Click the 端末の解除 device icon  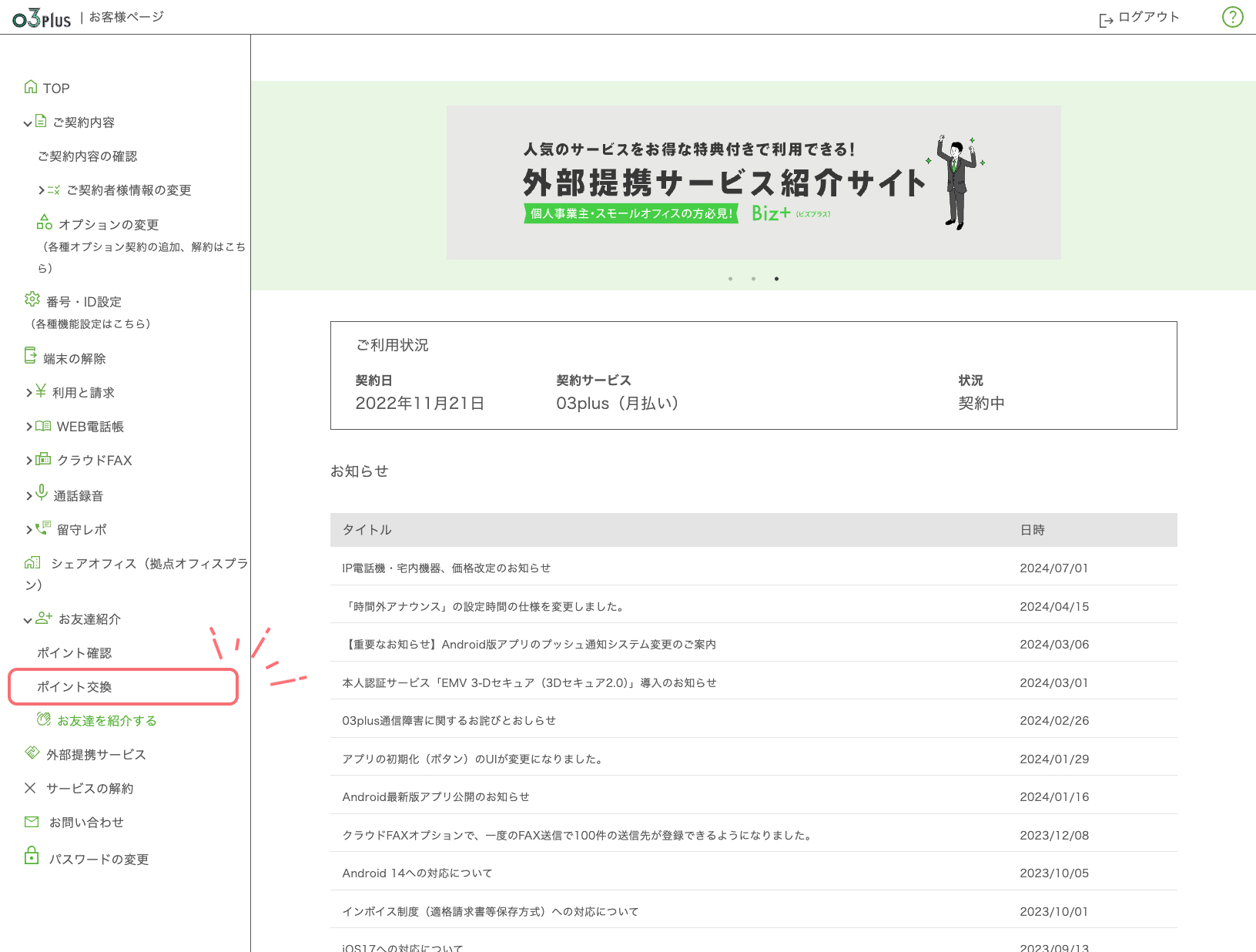[31, 355]
